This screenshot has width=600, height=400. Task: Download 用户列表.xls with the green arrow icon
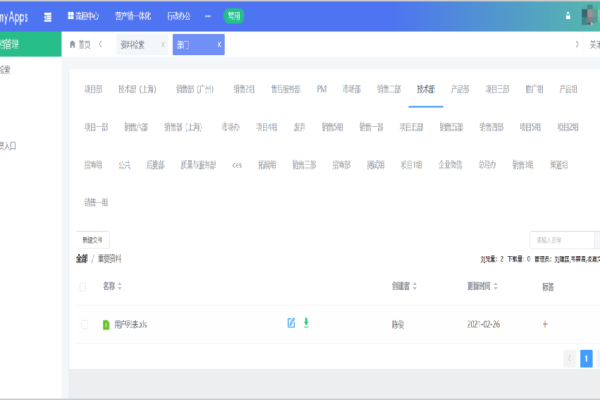click(306, 323)
